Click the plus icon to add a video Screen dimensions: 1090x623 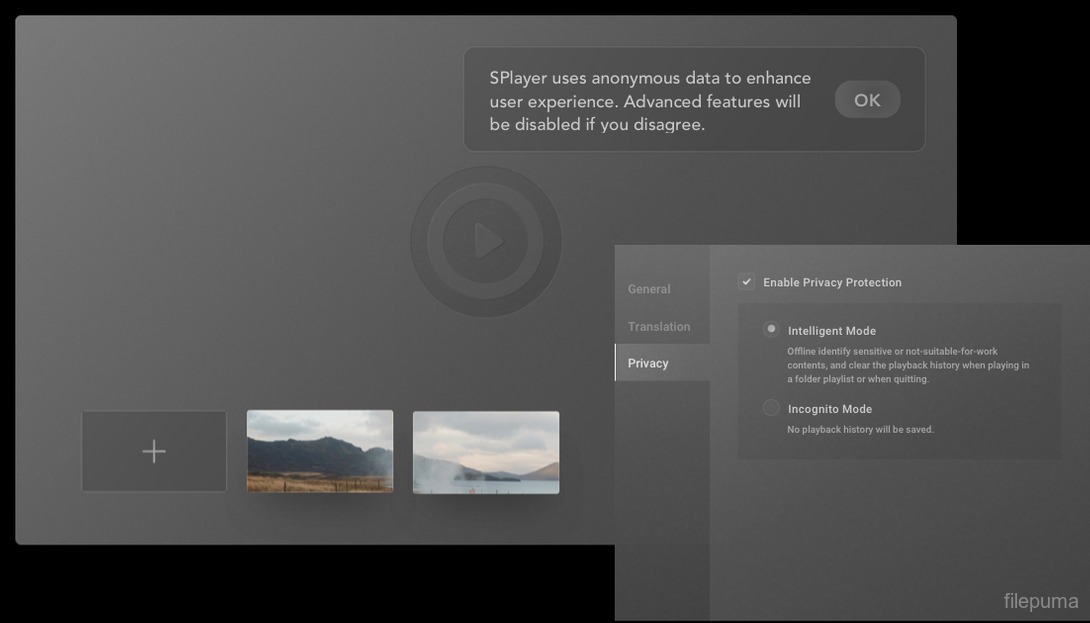coord(154,451)
